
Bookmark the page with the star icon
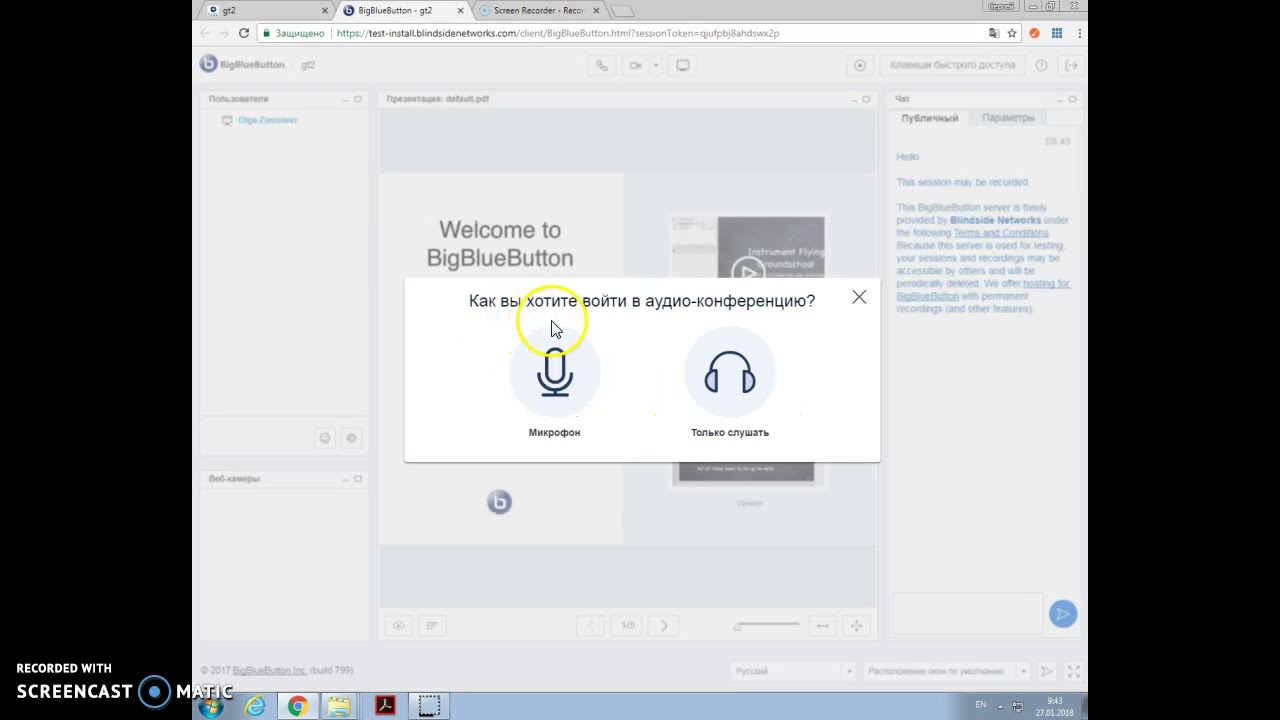(x=1012, y=33)
